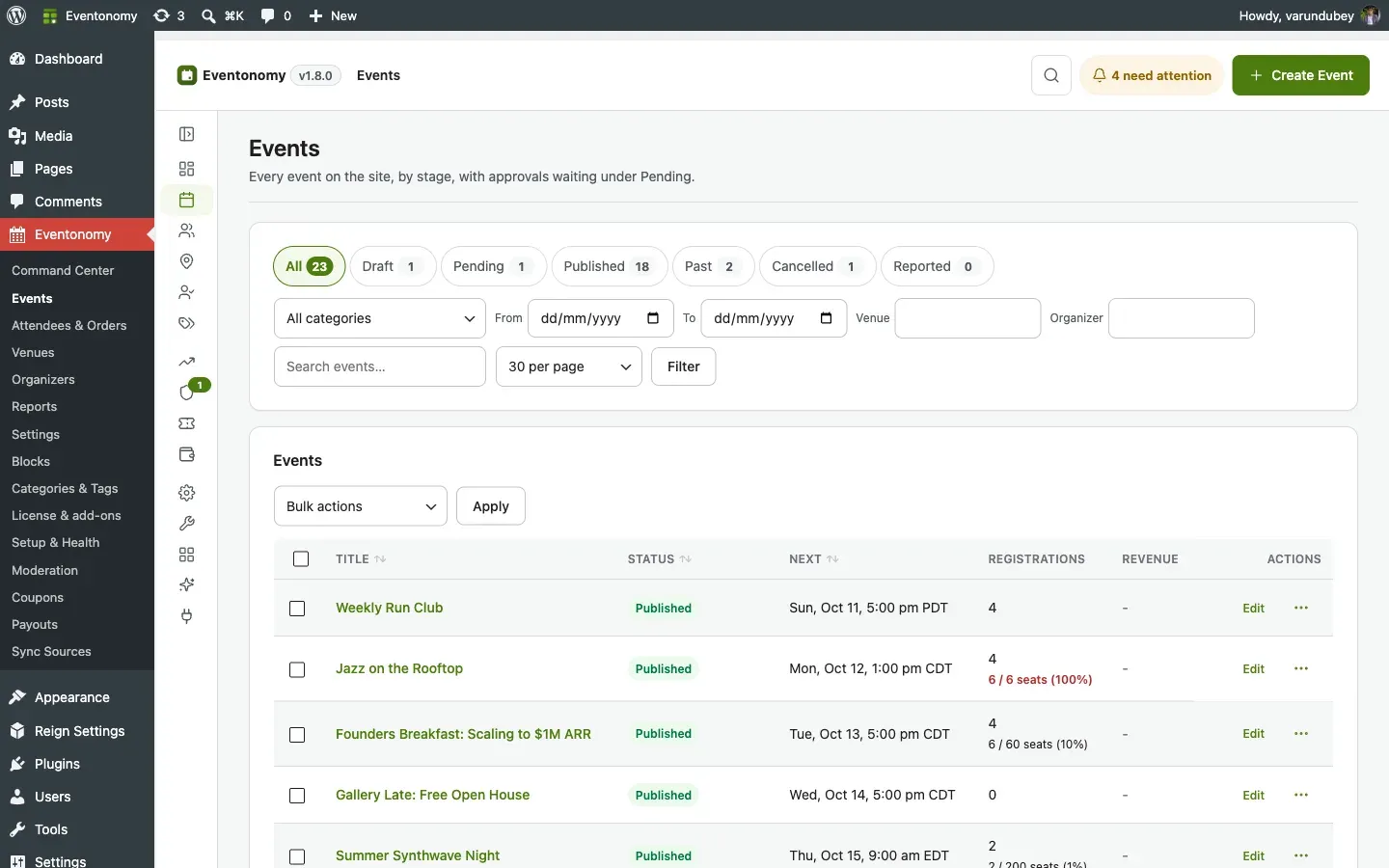1389x868 pixels.
Task: Open the From date picker calendar icon
Action: pyautogui.click(x=653, y=318)
